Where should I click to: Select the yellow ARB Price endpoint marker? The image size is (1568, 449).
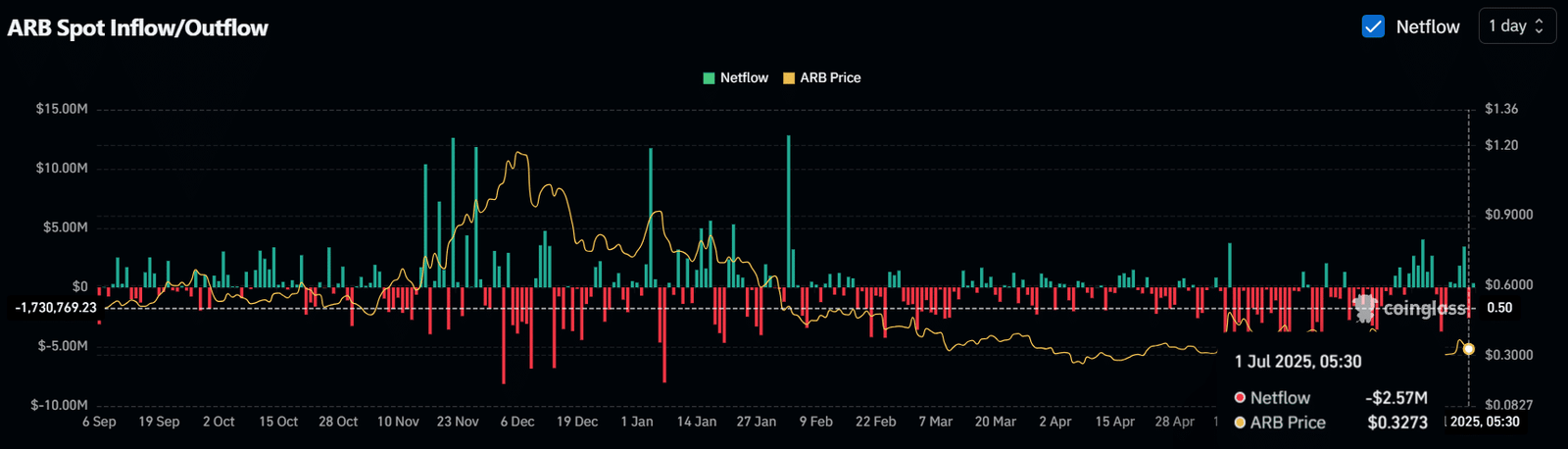pyautogui.click(x=1468, y=349)
